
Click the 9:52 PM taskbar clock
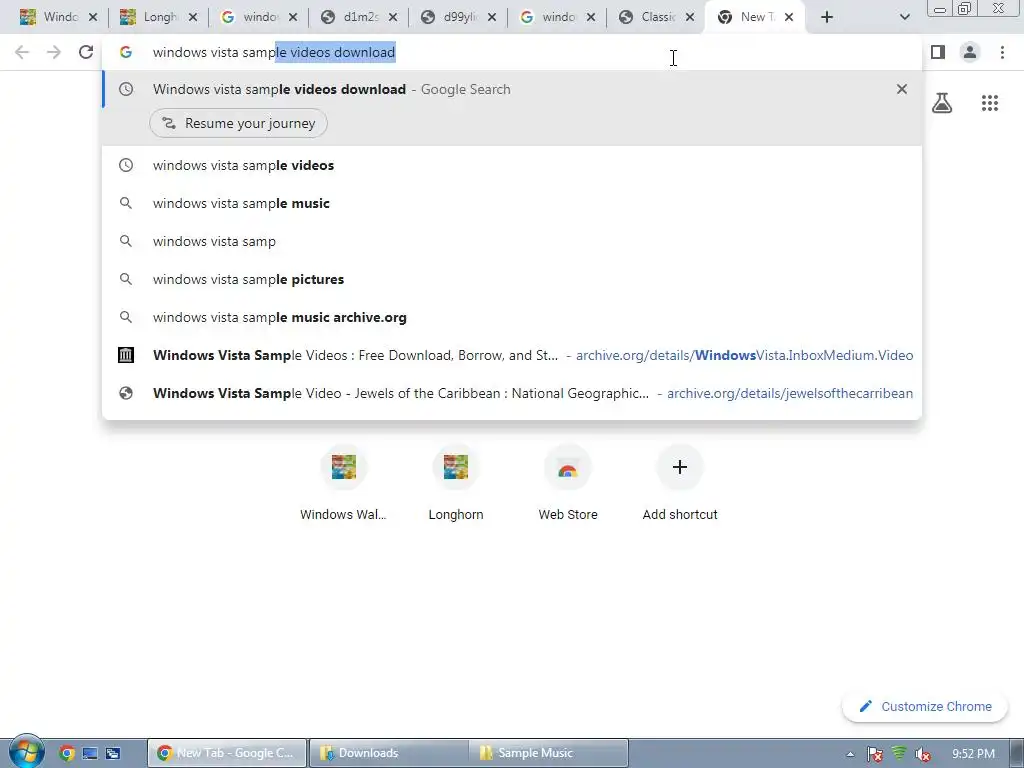[x=973, y=754]
